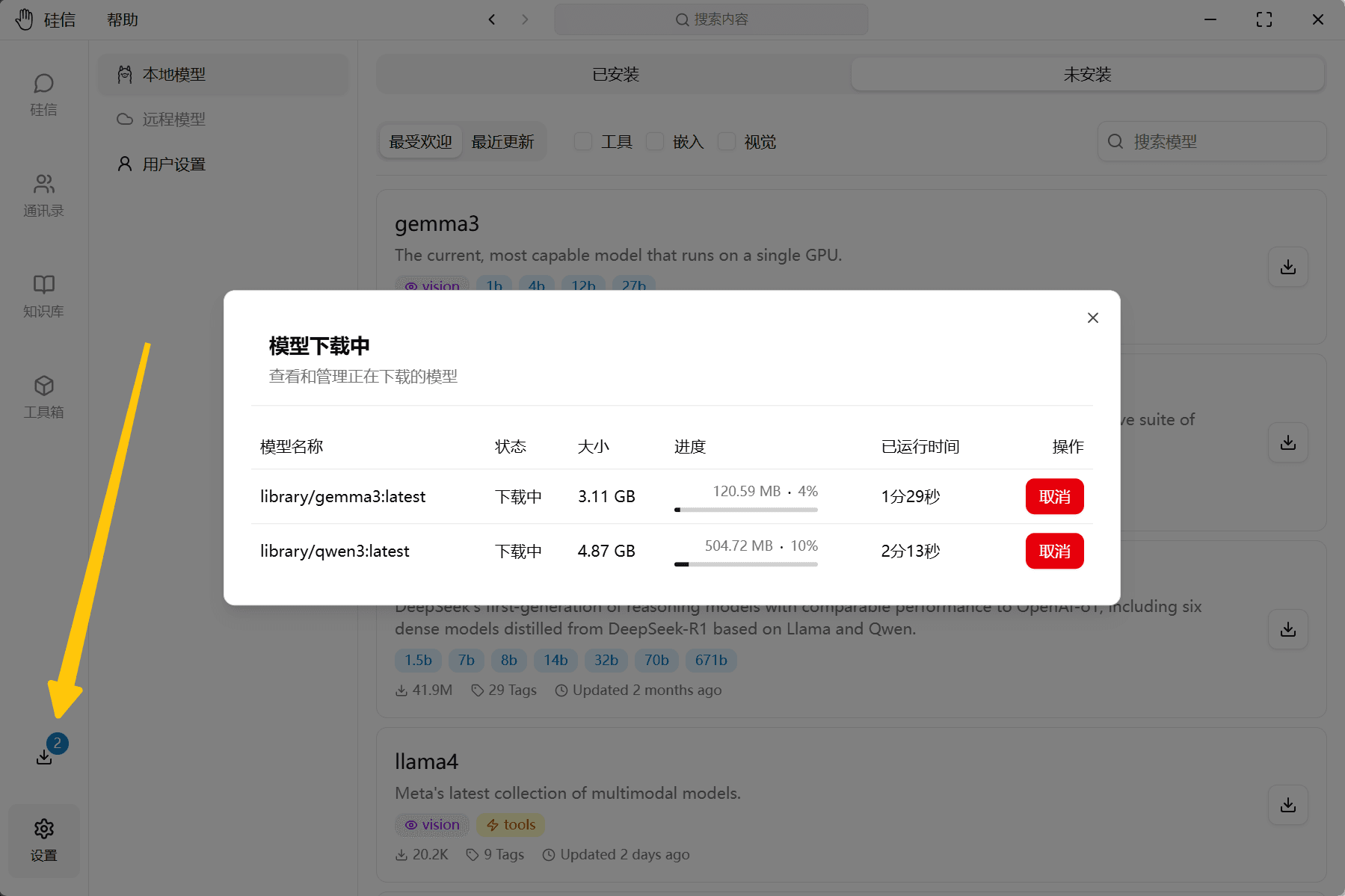This screenshot has height=896, width=1345.
Task: Cancel the gemma3:latest download
Action: tap(1054, 496)
